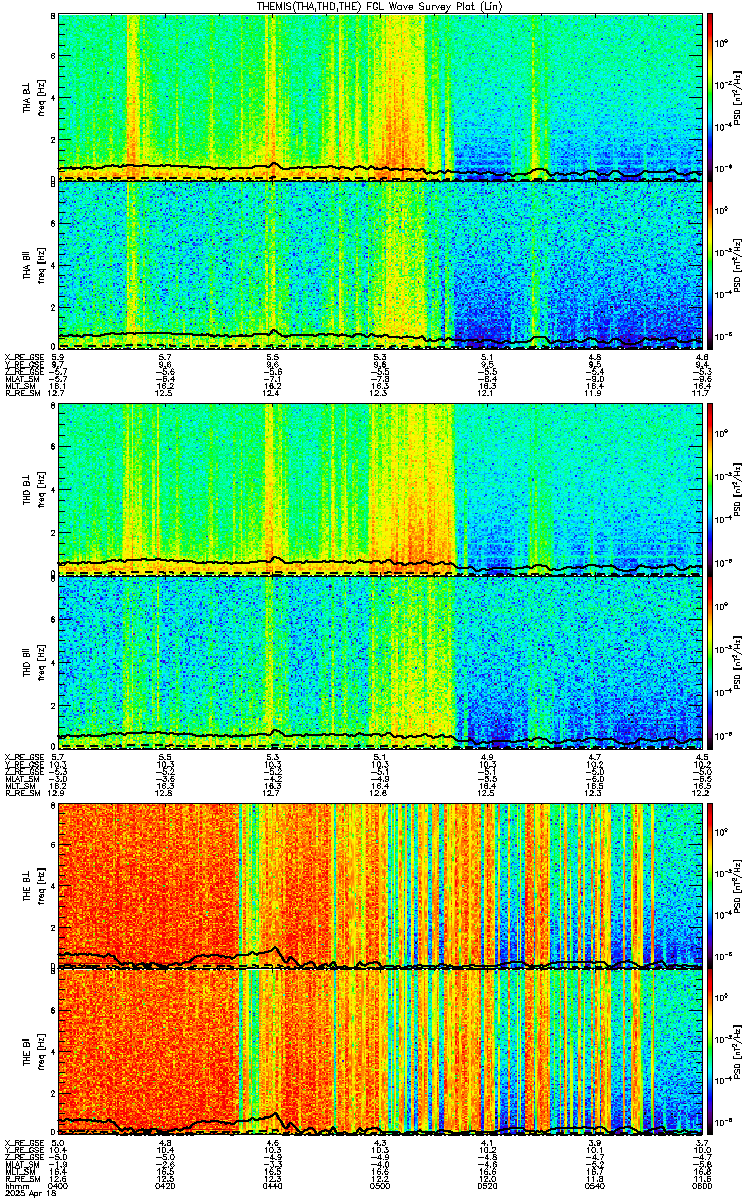This screenshot has width=750, height=1200.
Task: Click the PSD color bar beside THD B-perpendicular panel
Action: (x=710, y=489)
